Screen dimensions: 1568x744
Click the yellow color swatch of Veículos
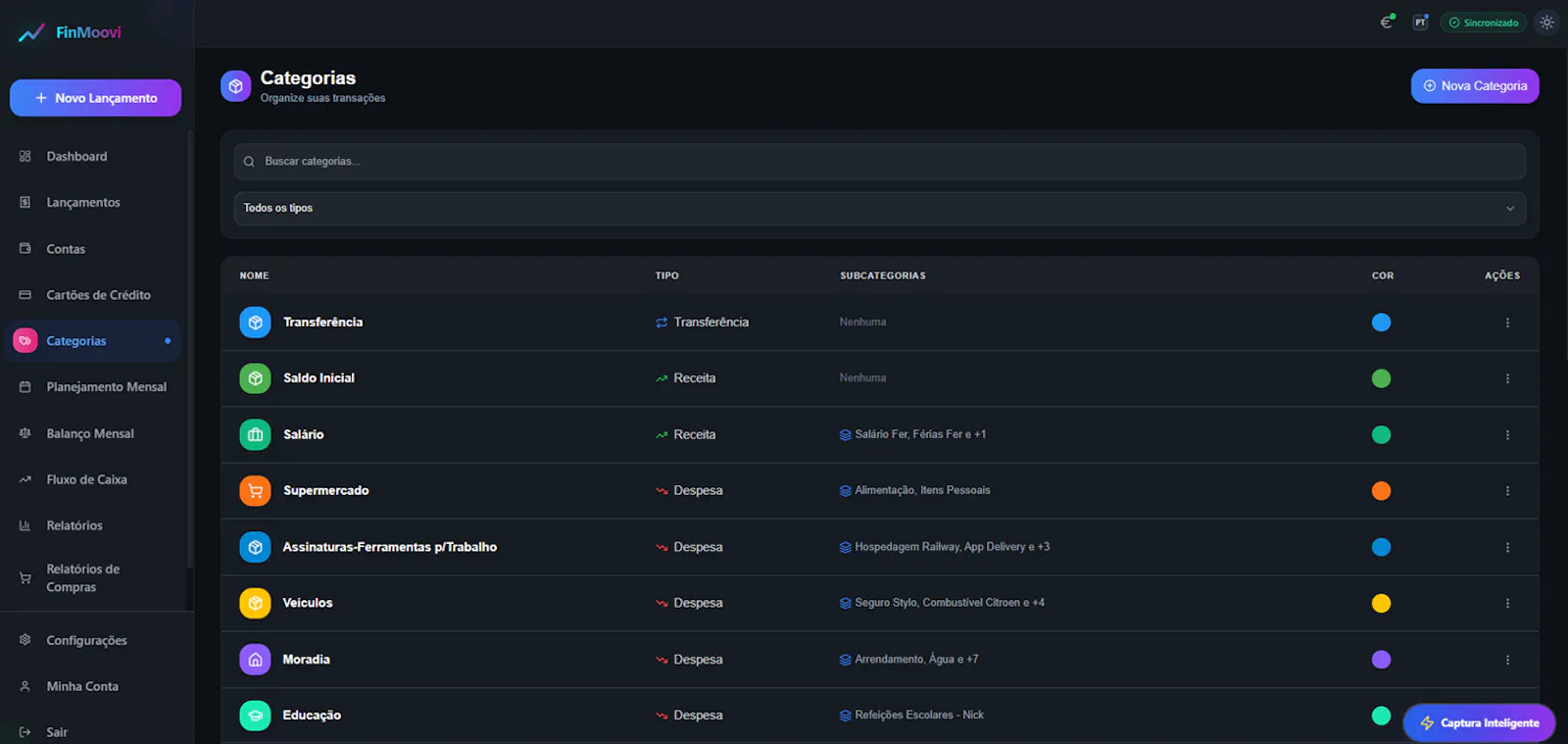1381,604
